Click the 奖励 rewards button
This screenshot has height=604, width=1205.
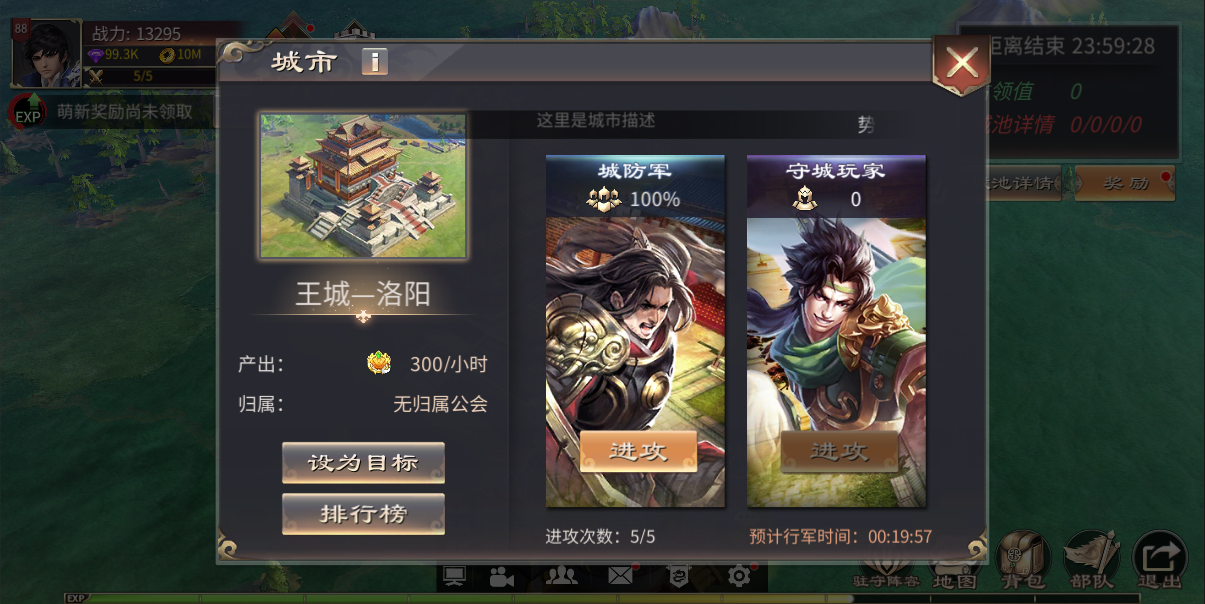[x=1125, y=184]
